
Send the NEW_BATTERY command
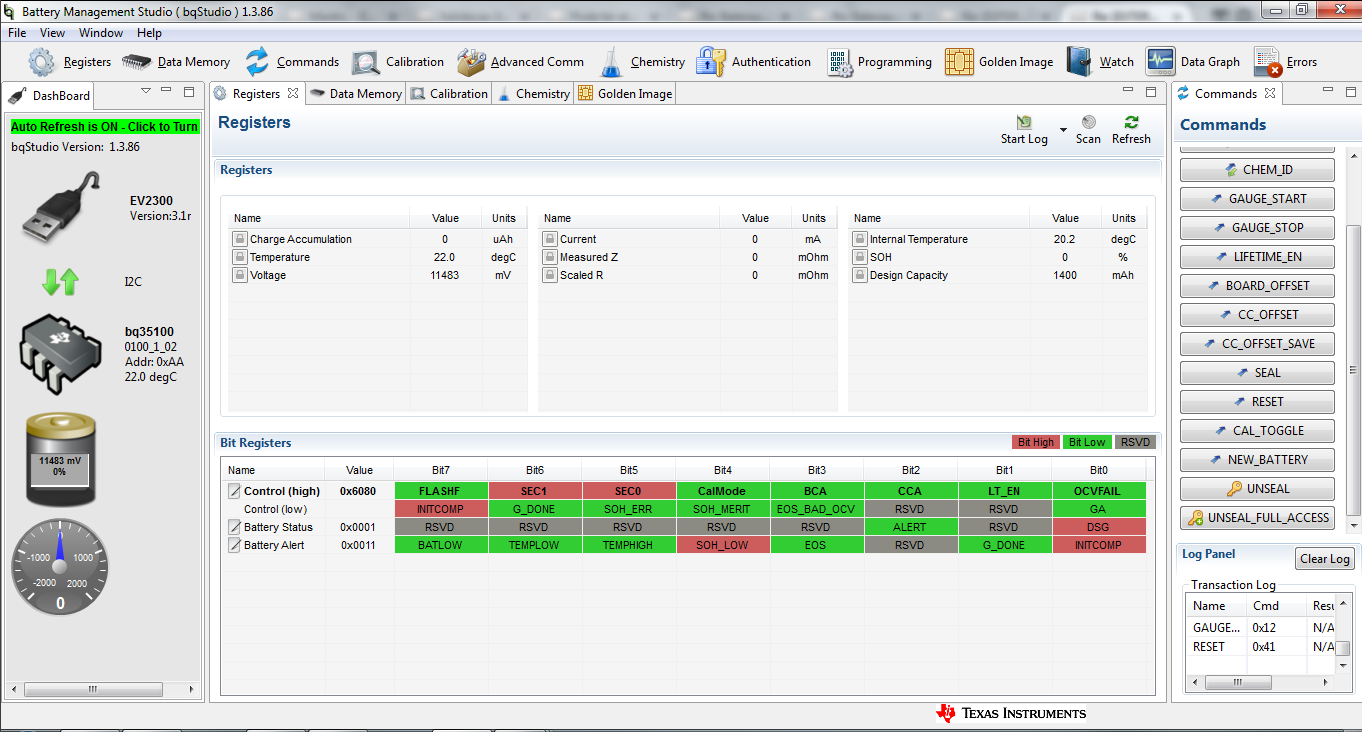(x=1257, y=460)
